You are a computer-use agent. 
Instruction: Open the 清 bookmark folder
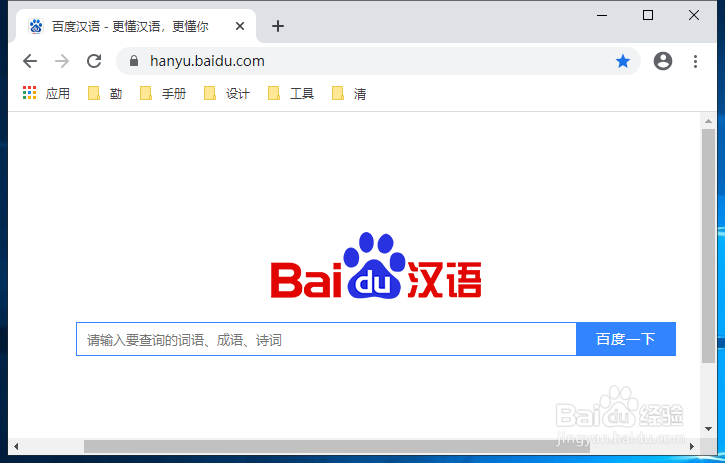(349, 94)
